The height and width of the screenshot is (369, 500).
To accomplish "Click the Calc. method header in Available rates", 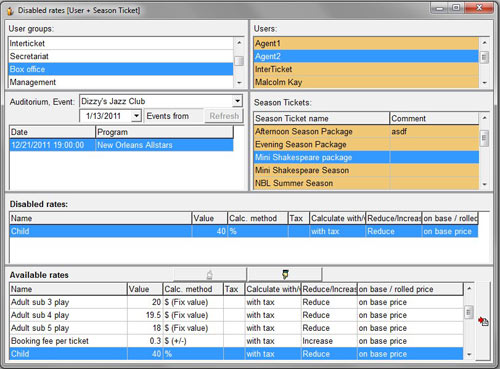I will tap(193, 289).
